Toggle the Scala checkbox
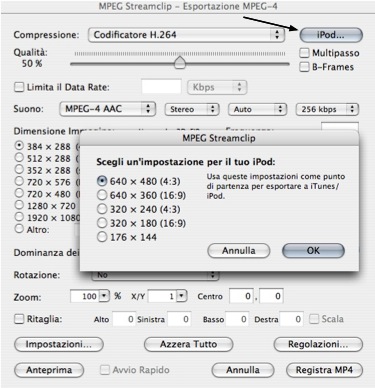The image size is (375, 388). pyautogui.click(x=314, y=319)
